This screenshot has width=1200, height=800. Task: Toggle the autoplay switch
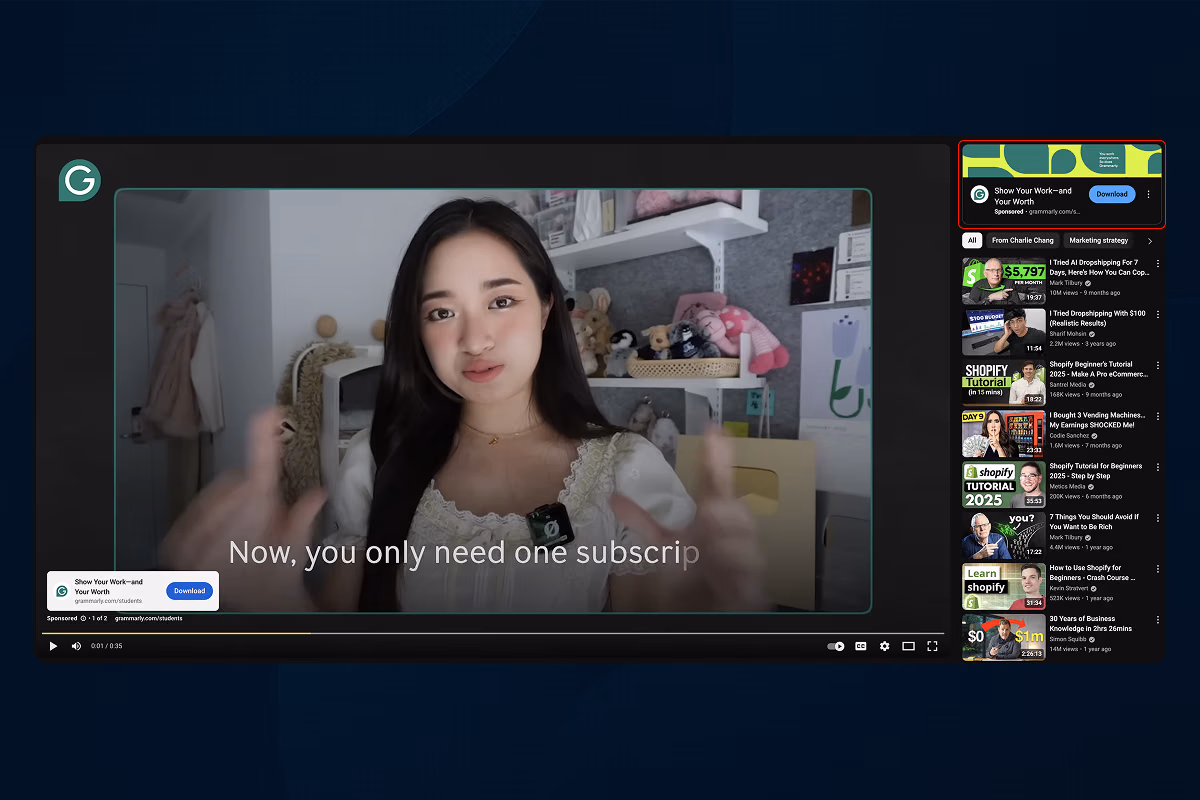(x=836, y=646)
